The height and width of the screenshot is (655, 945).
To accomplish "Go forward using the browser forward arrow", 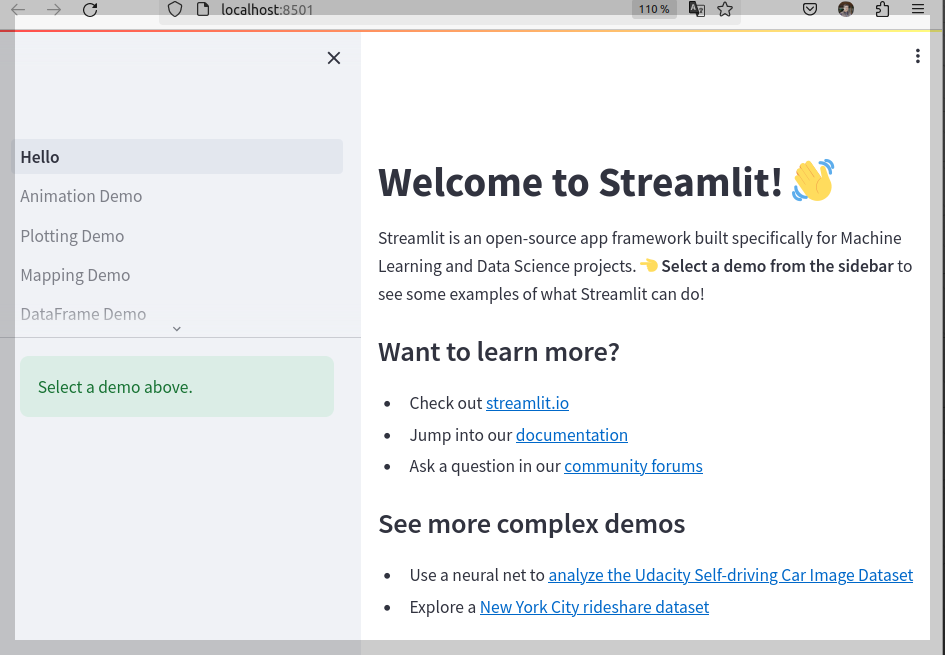I will click(x=54, y=10).
